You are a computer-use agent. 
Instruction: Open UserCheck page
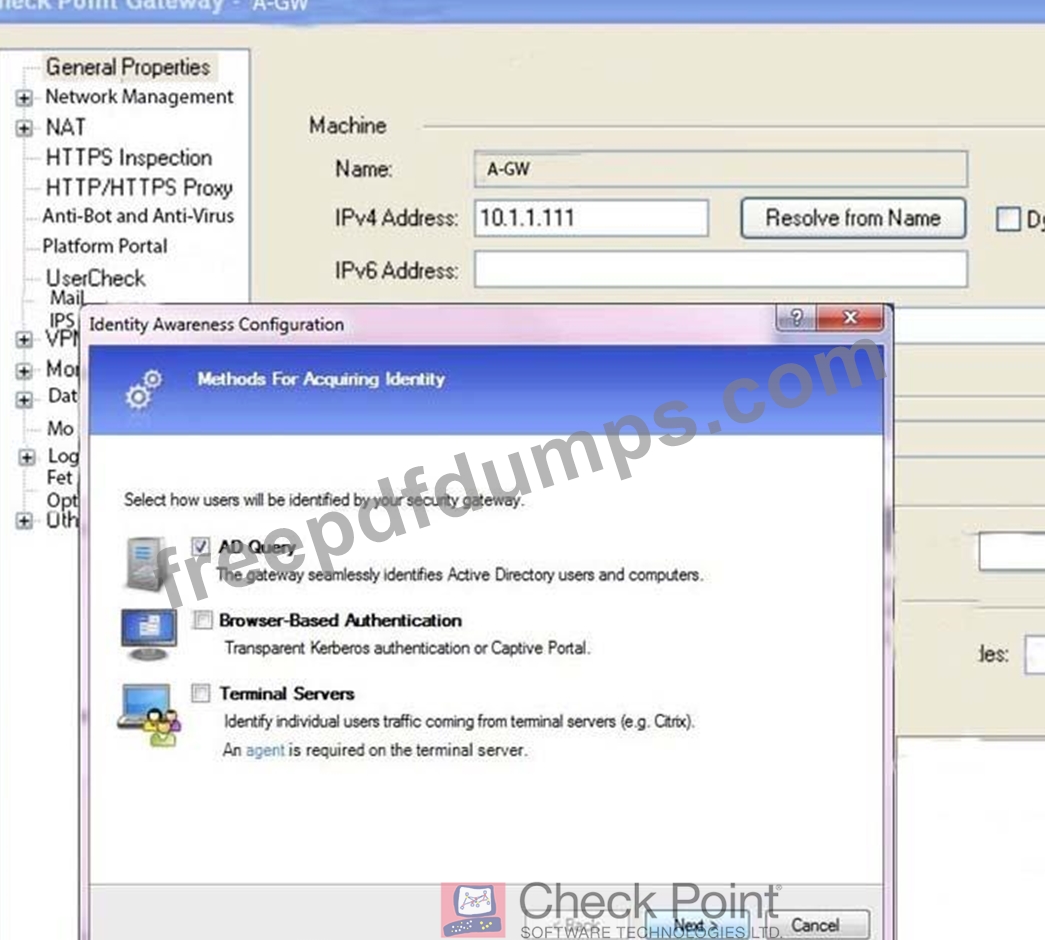tap(95, 278)
